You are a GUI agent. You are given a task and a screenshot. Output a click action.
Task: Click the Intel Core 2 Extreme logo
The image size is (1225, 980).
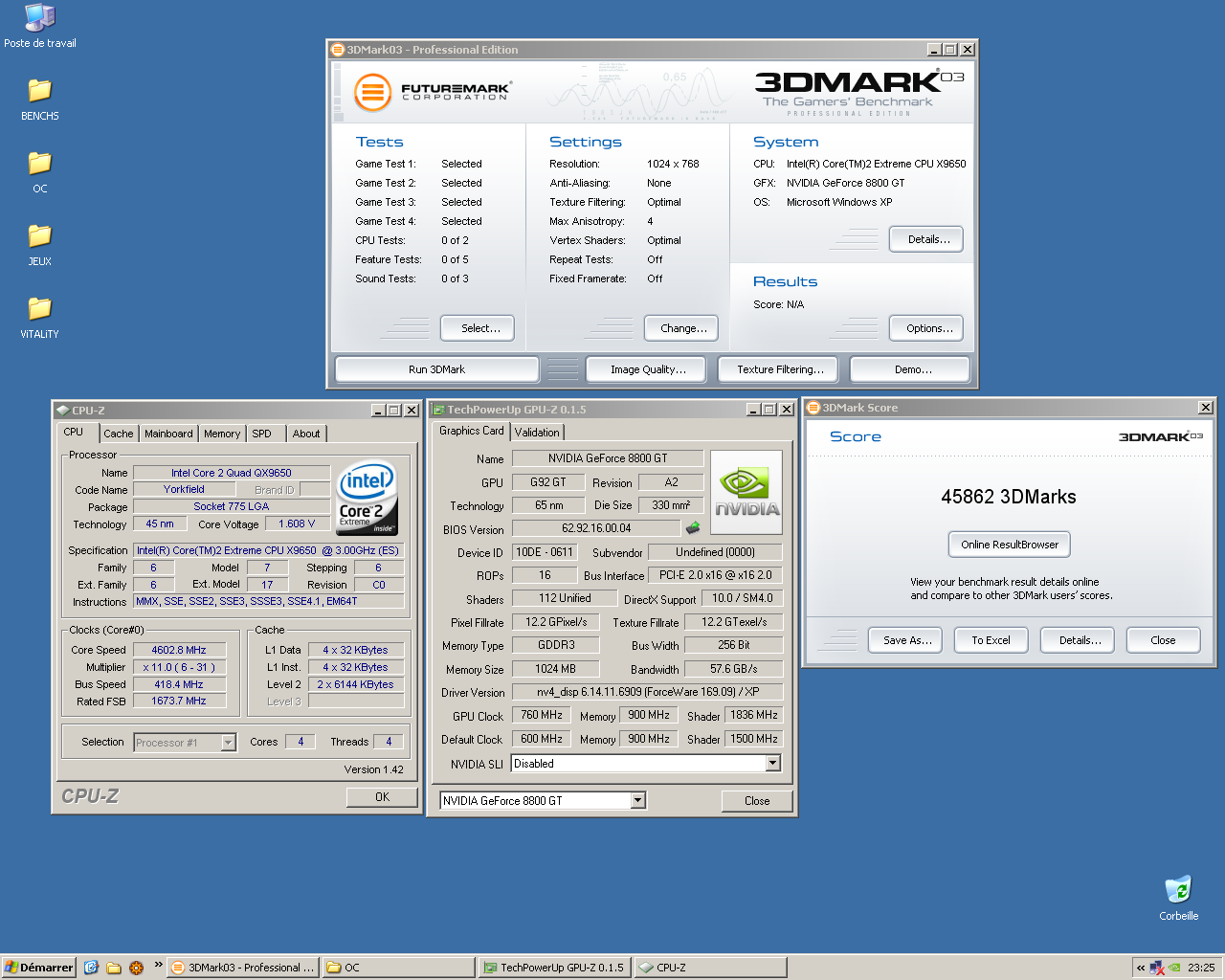pyautogui.click(x=367, y=500)
